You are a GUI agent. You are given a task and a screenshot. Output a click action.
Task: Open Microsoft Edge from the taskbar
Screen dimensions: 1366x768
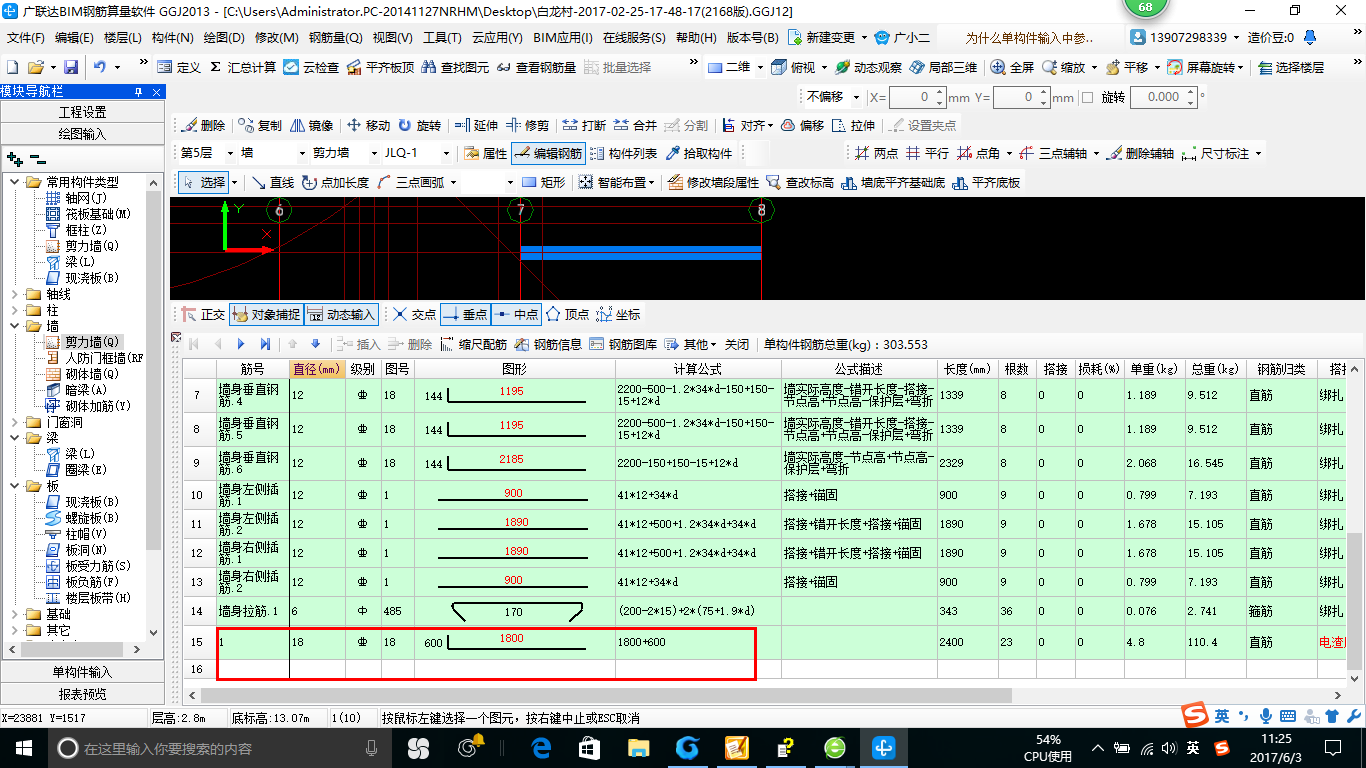[541, 747]
